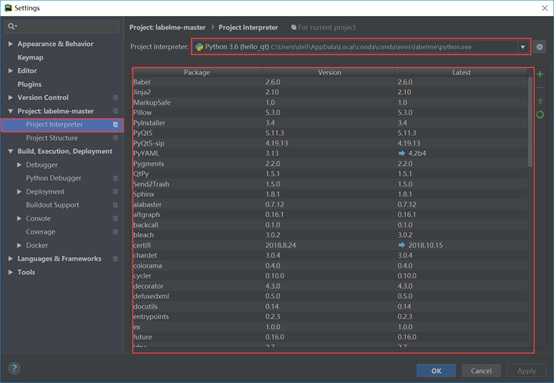Select the colorama package row

click(330, 266)
